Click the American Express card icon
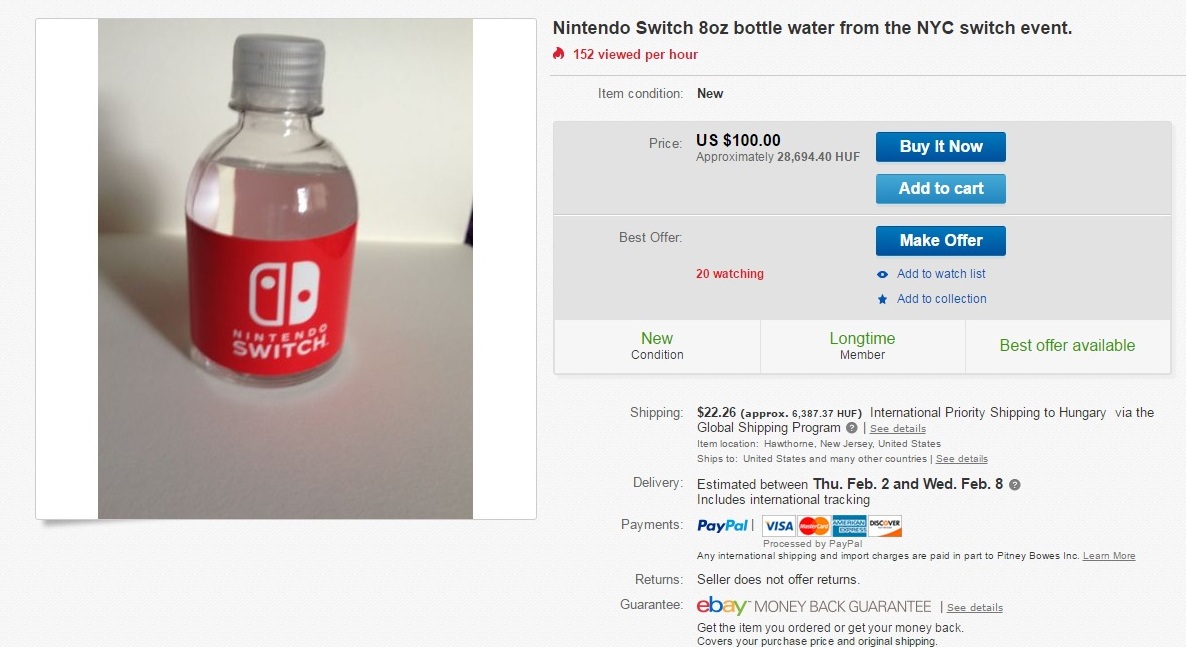This screenshot has height=647, width=1186. (x=849, y=526)
